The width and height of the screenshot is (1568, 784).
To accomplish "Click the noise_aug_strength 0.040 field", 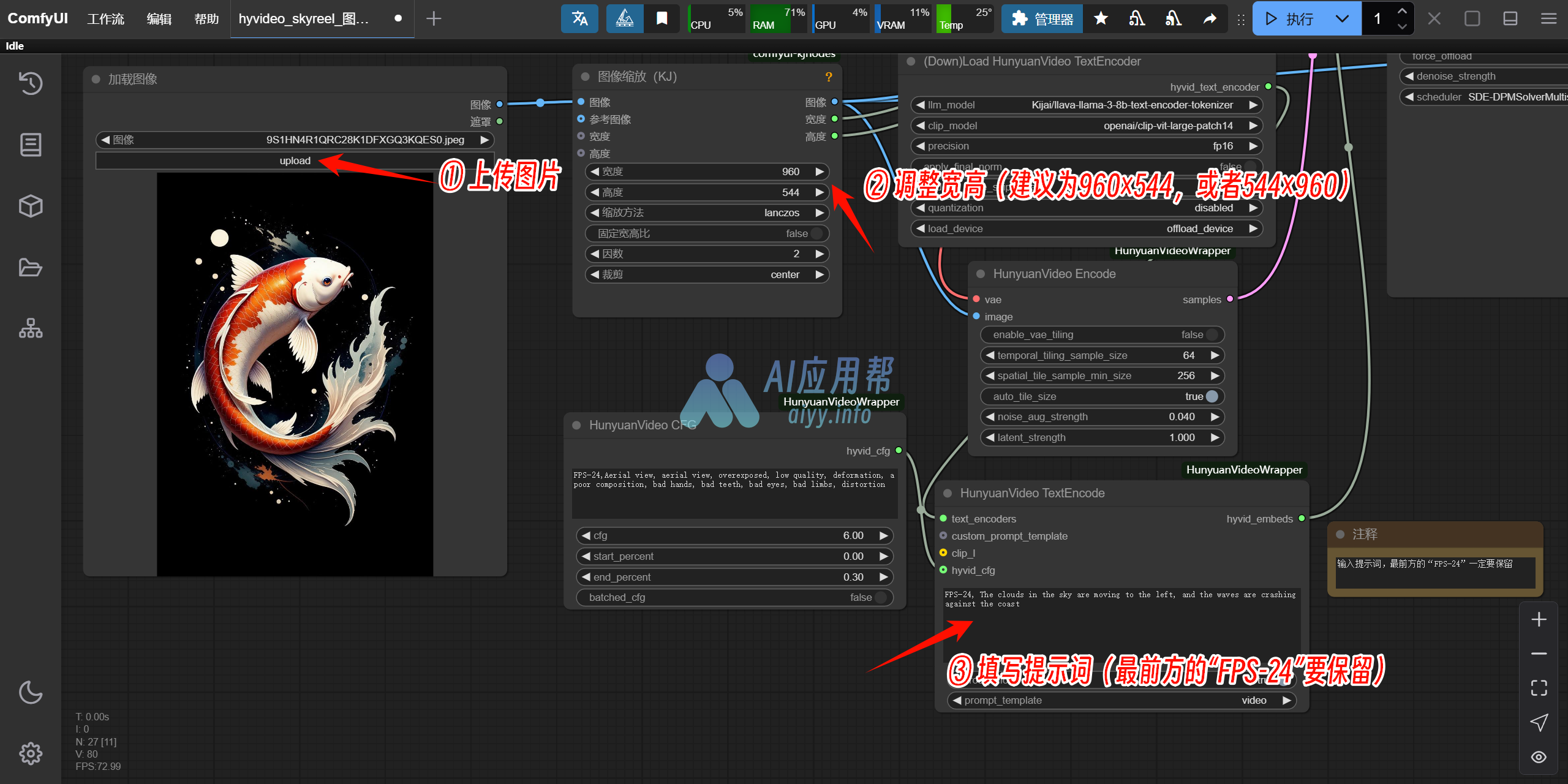I will click(1102, 417).
